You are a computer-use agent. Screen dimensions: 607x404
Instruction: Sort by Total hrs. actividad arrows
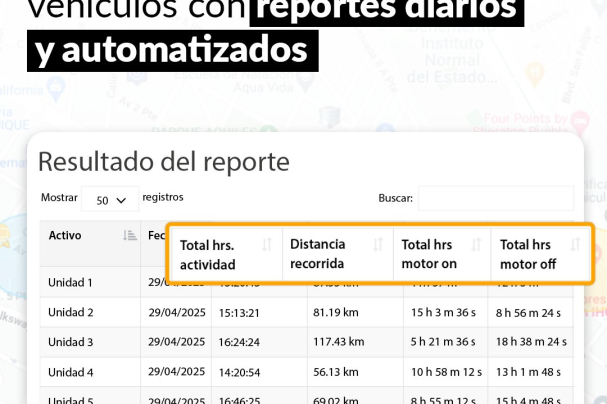267,245
